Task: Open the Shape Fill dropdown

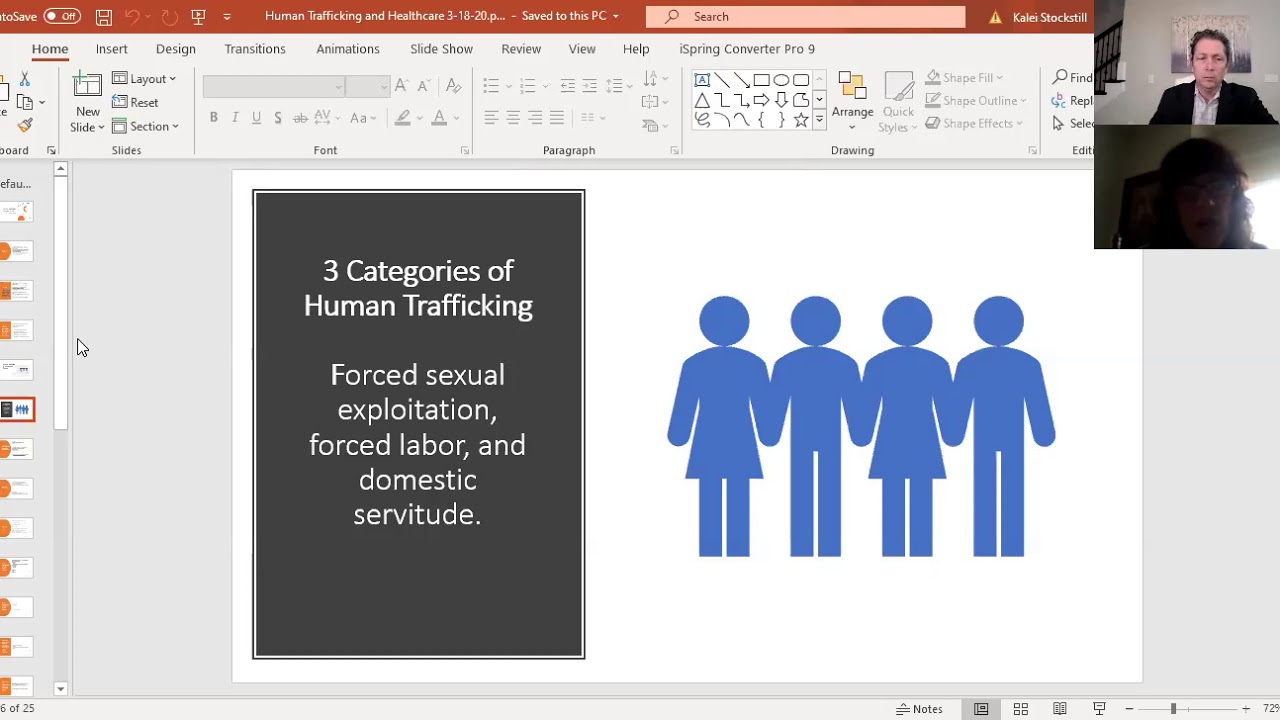Action: tap(964, 78)
